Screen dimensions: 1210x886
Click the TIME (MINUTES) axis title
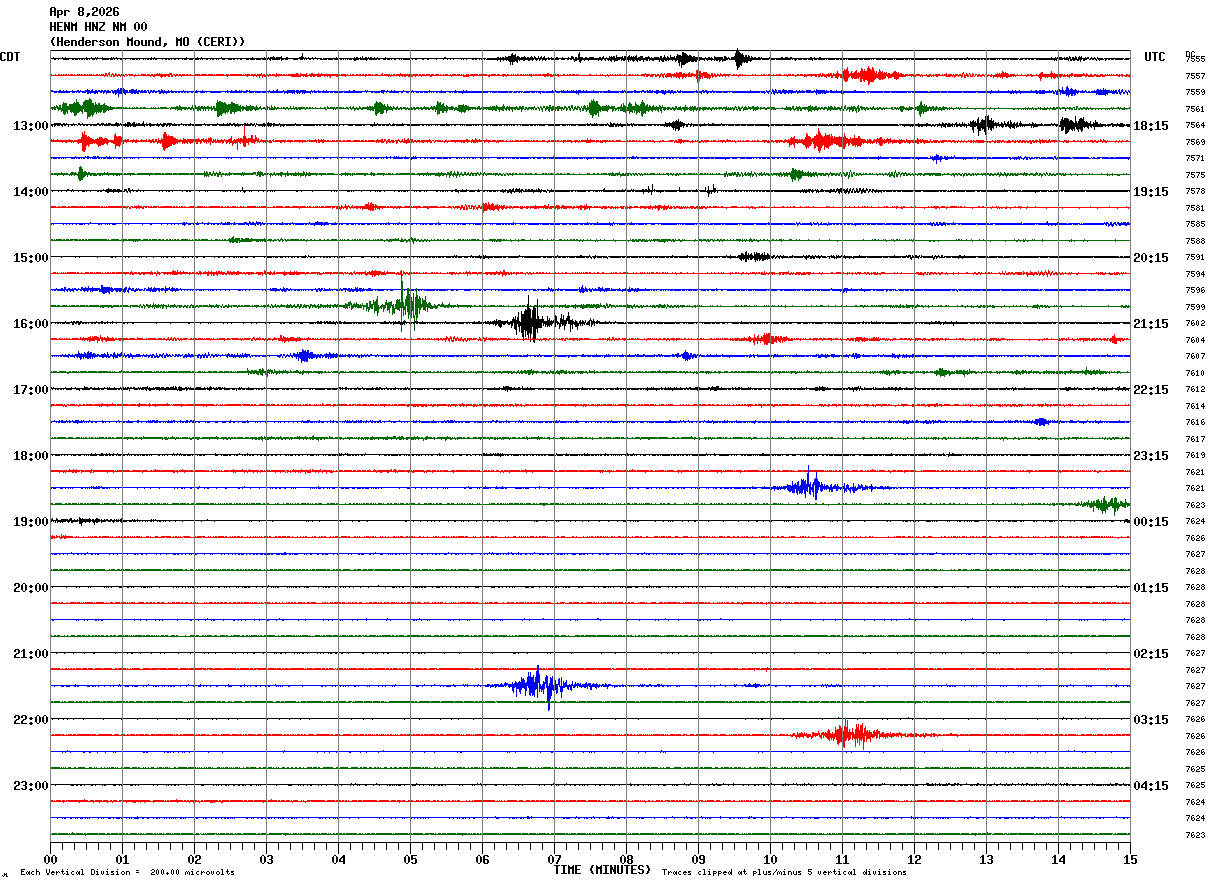coord(602,870)
